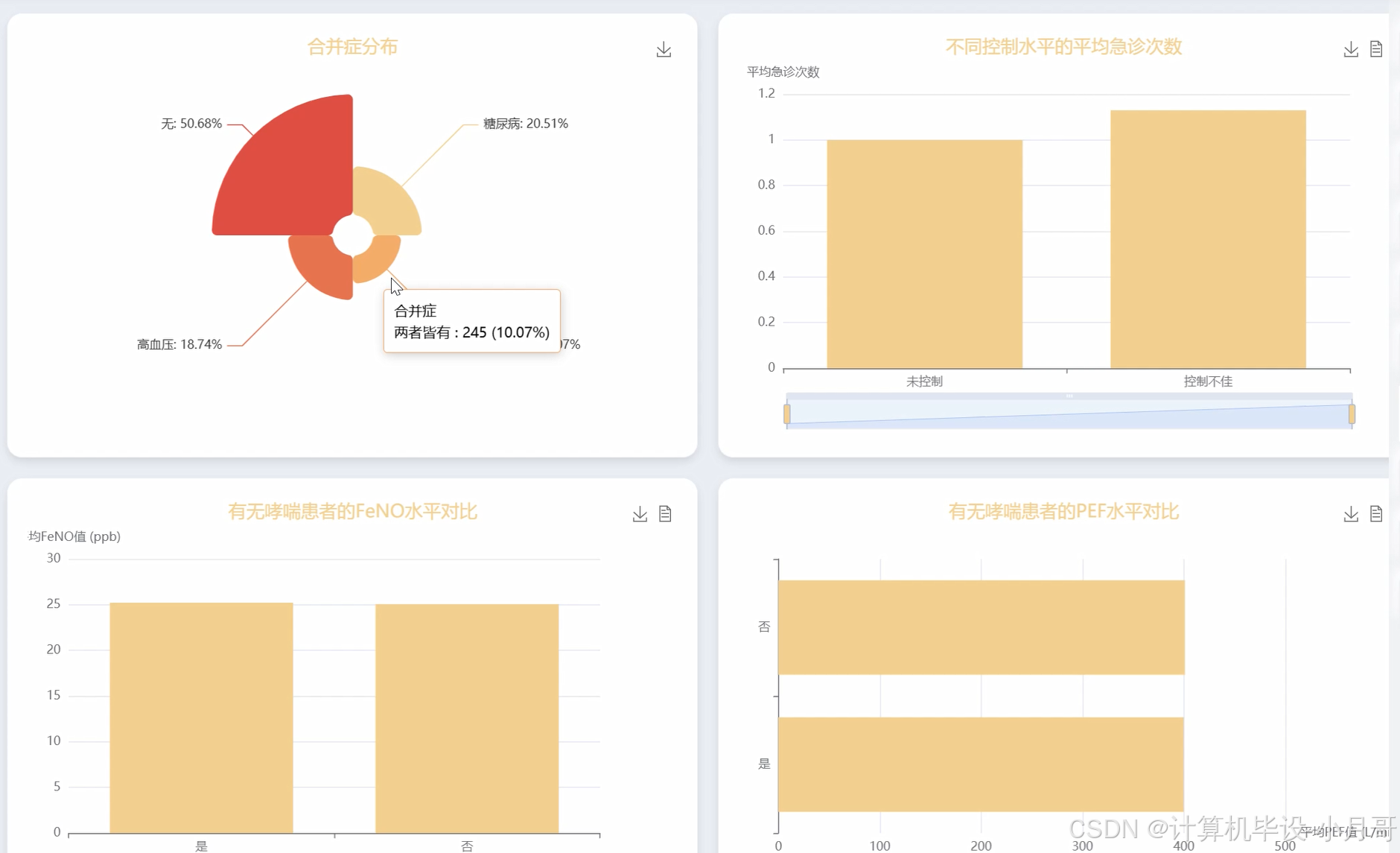Open data view for the FeNO水平对比 chart
The image size is (1400, 853).
coord(665,513)
